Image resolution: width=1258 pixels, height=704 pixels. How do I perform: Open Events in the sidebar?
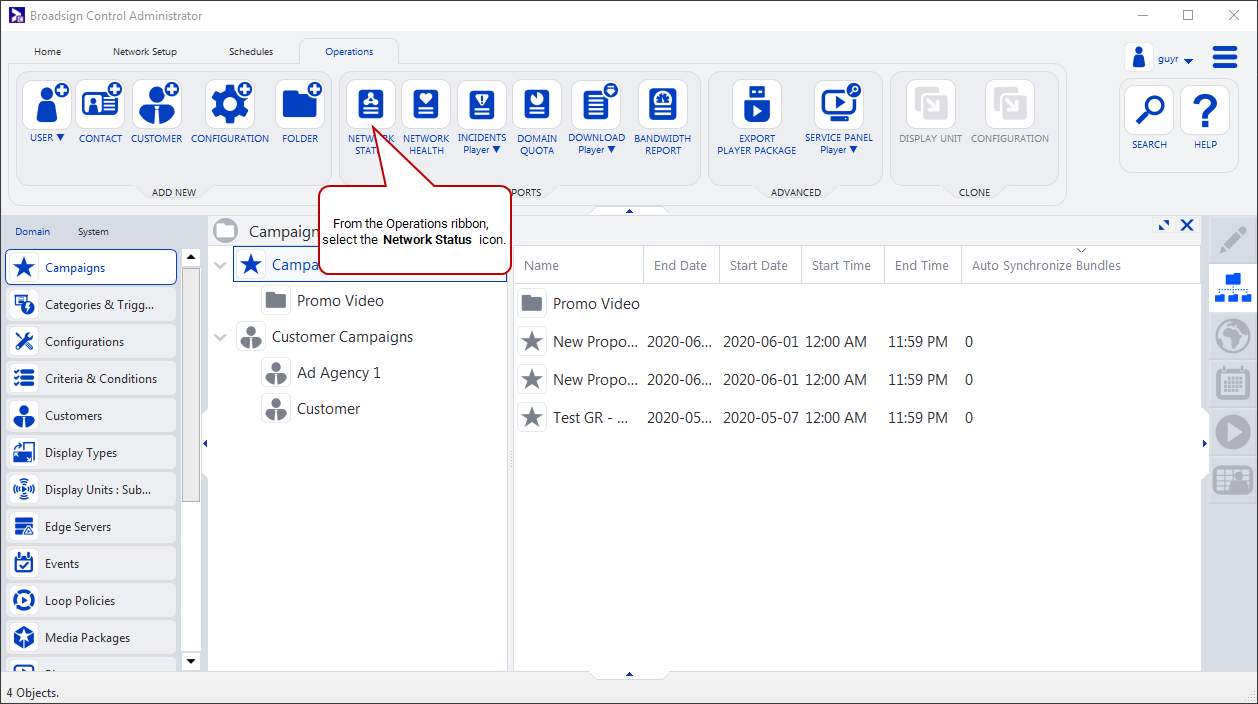(x=91, y=564)
